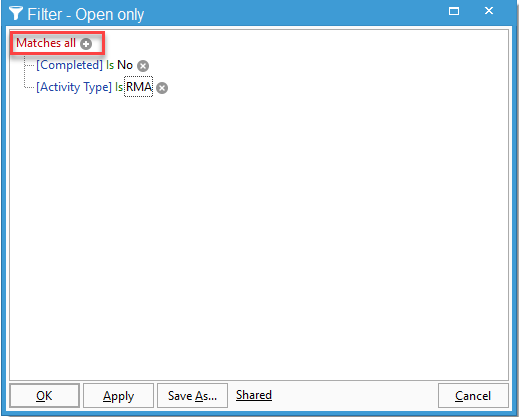This screenshot has width=519, height=417.
Task: Remove the Activity Type Is RMA condition
Action: (162, 88)
